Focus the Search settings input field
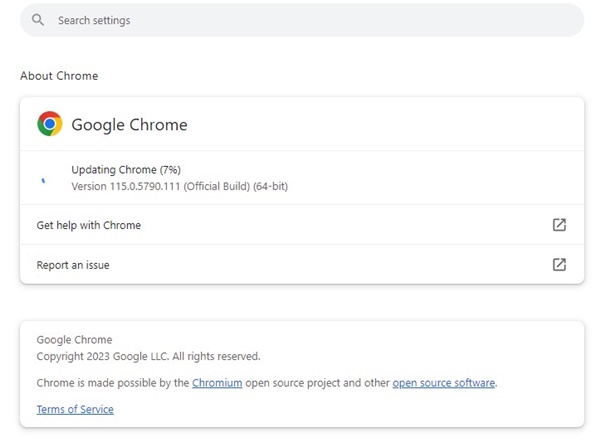The height and width of the screenshot is (447, 600). (300, 20)
